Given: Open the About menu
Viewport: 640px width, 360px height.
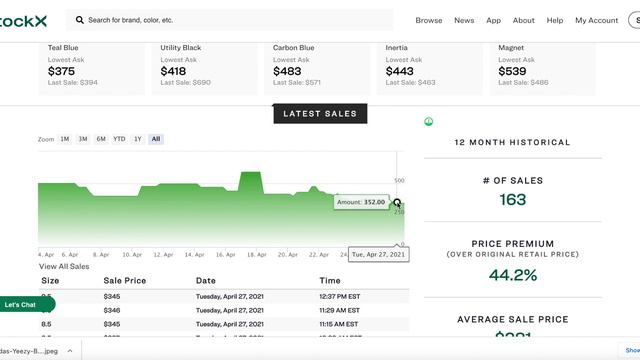Looking at the screenshot, I should pyautogui.click(x=524, y=20).
